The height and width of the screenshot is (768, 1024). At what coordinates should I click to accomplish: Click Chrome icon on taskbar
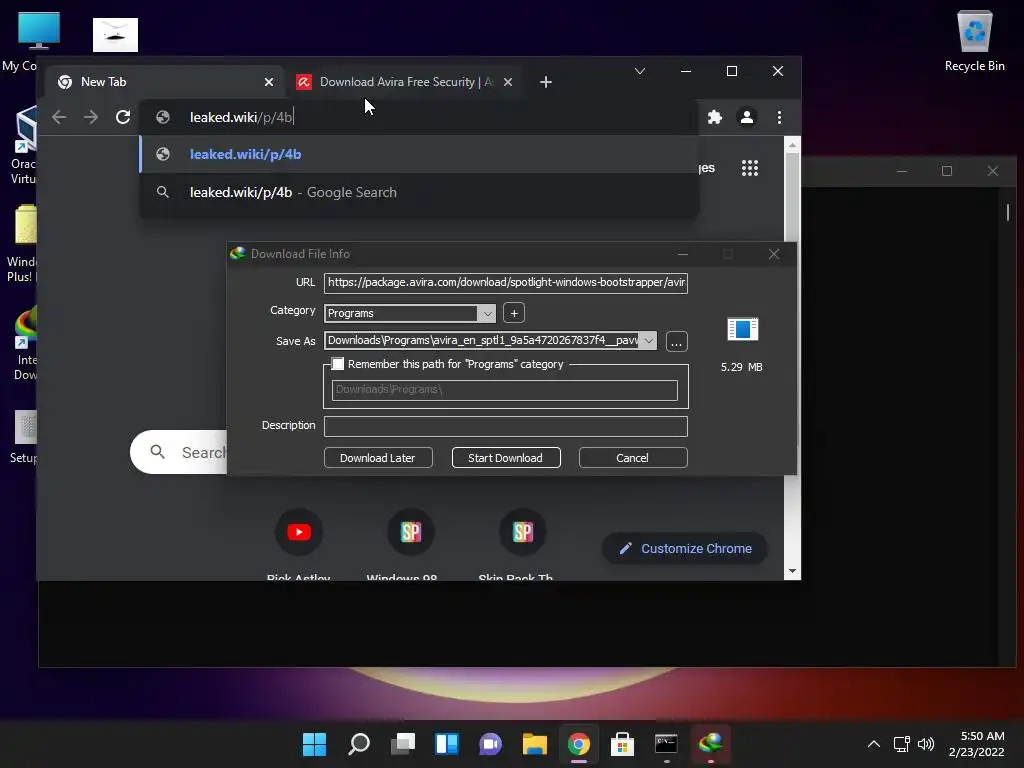(x=579, y=744)
